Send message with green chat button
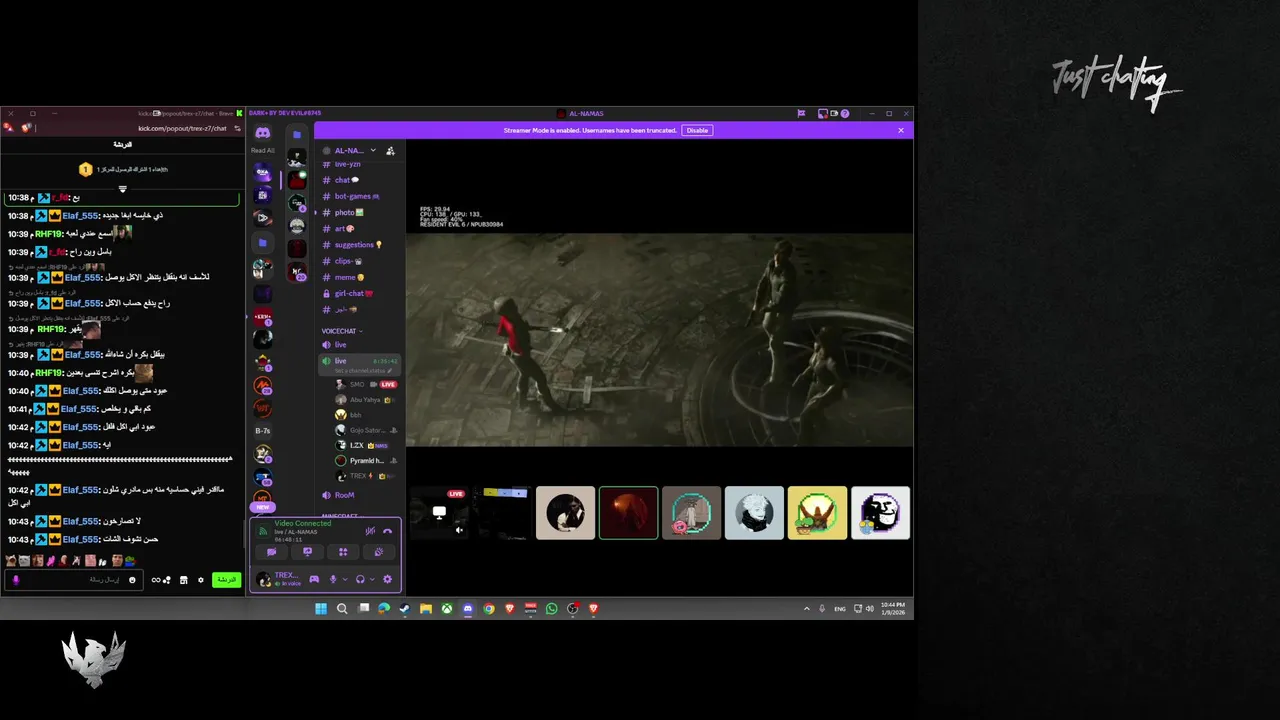1280x720 pixels. coord(227,580)
